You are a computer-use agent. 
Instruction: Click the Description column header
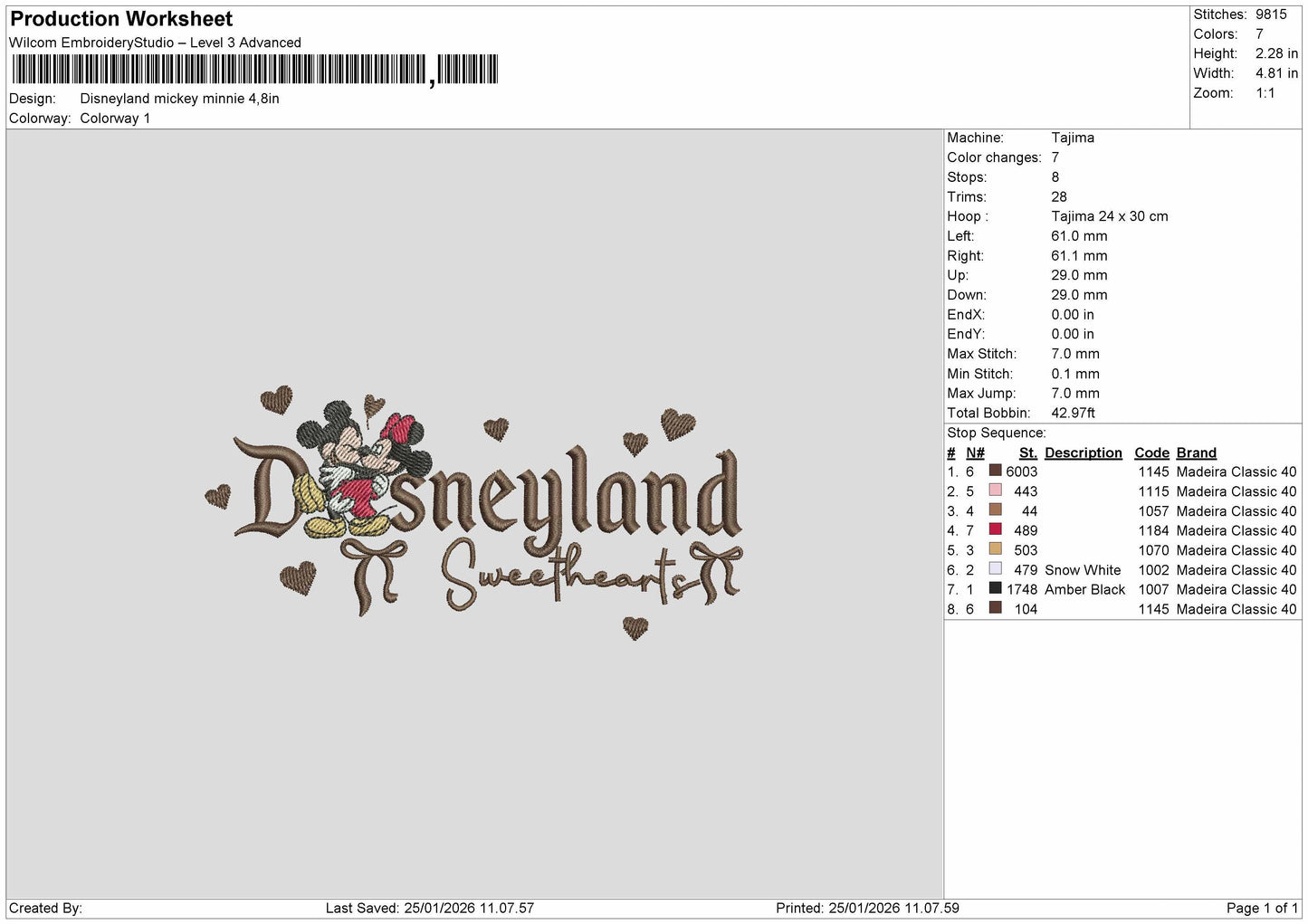(1083, 452)
